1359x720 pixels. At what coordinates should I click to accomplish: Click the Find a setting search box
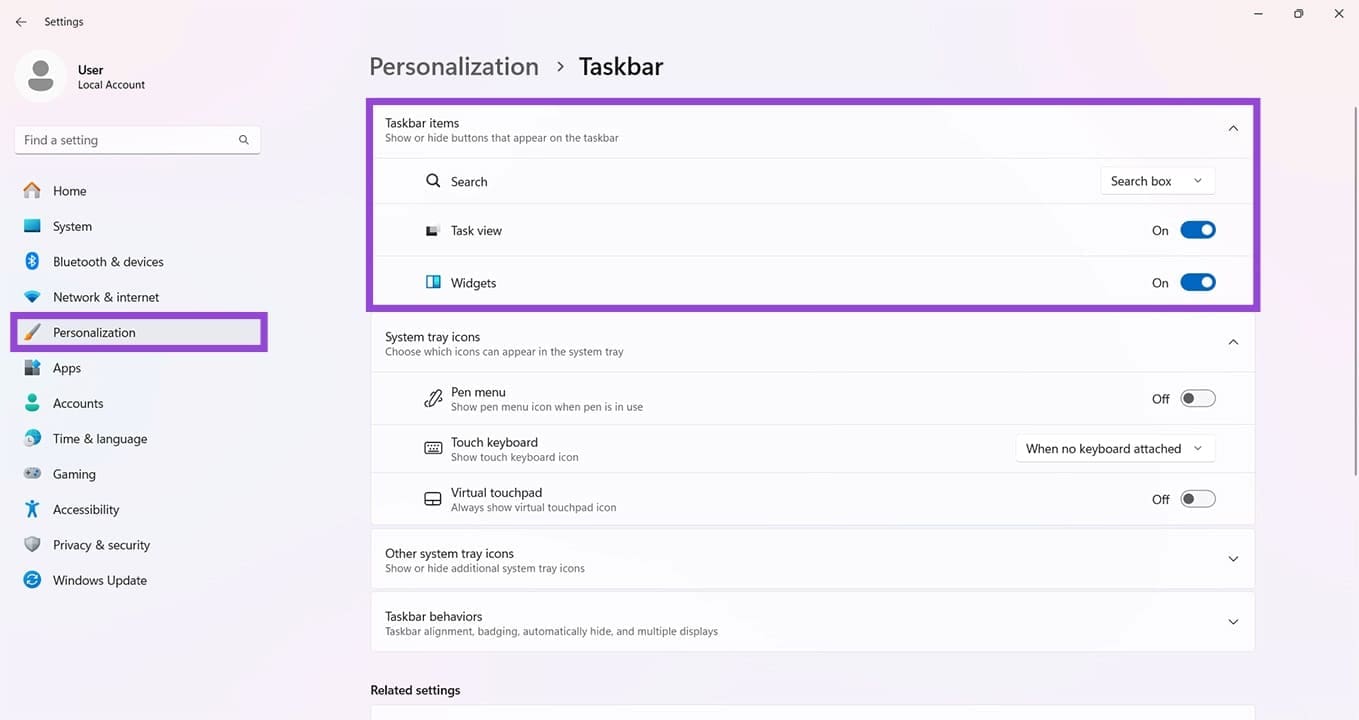137,140
